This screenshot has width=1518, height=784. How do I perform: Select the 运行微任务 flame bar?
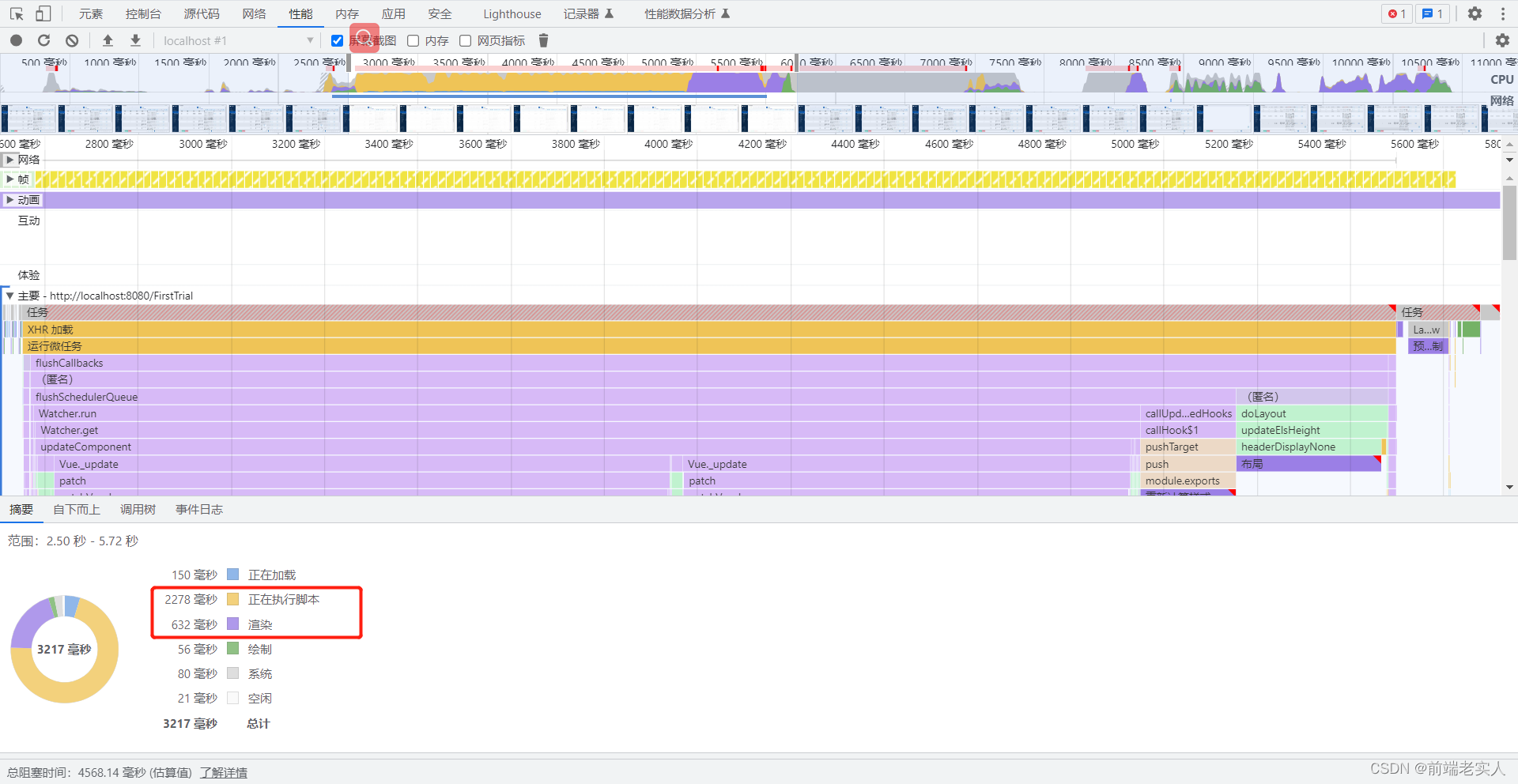(x=709, y=346)
